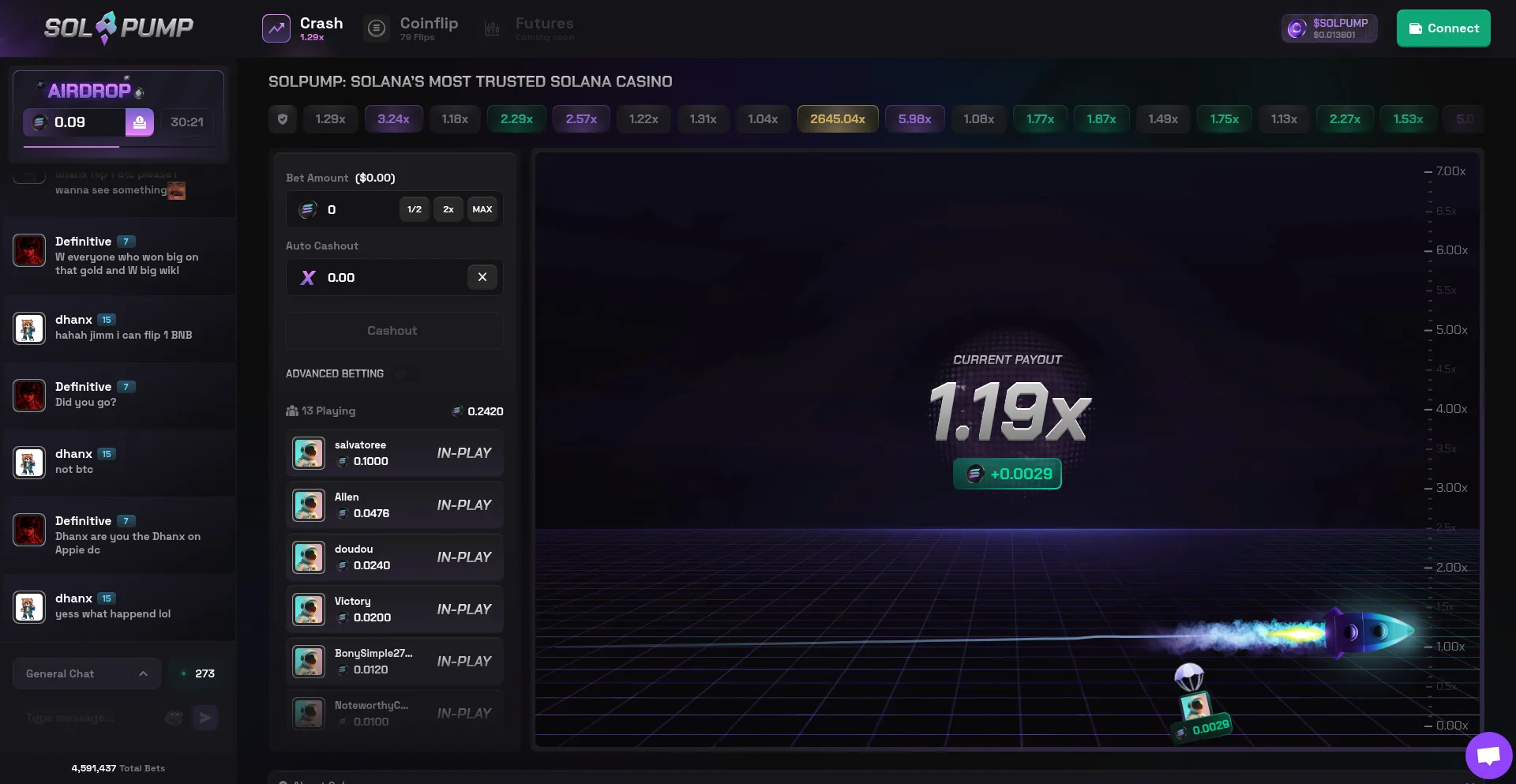The image size is (1516, 784).
Task: Double the bet with 2x button
Action: click(x=448, y=209)
